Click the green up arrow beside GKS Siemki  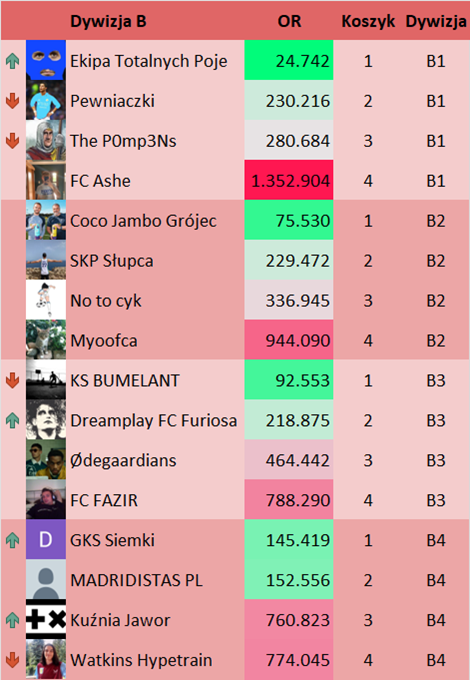point(13,540)
